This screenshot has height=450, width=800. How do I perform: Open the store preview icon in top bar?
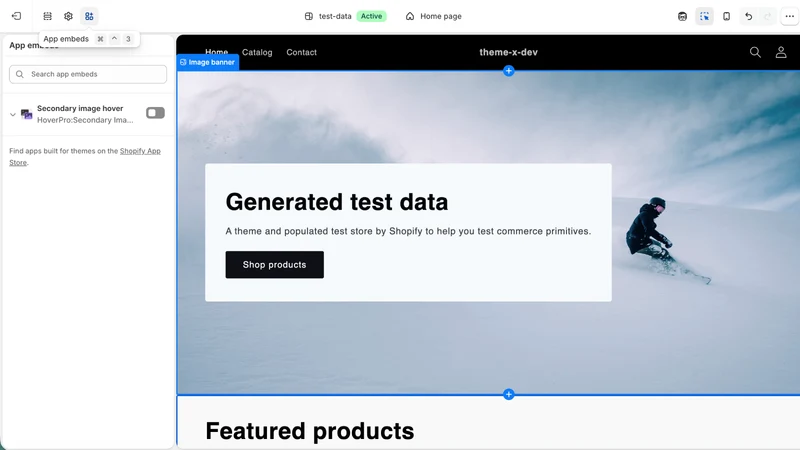682,16
